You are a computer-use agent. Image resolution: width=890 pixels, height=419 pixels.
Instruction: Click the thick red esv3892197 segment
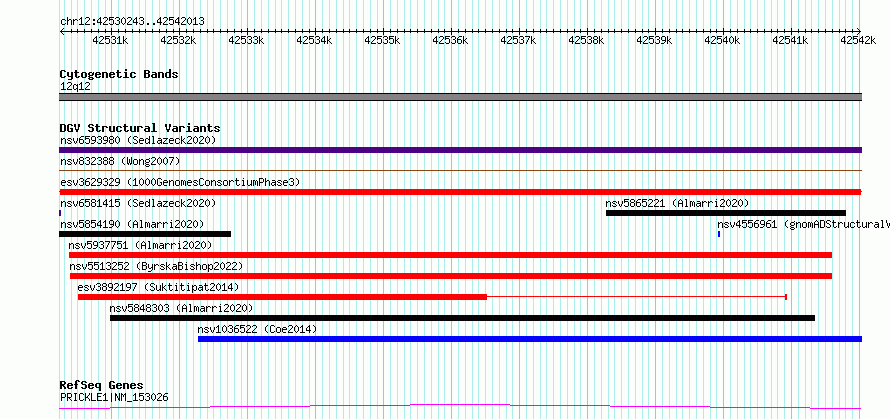282,297
